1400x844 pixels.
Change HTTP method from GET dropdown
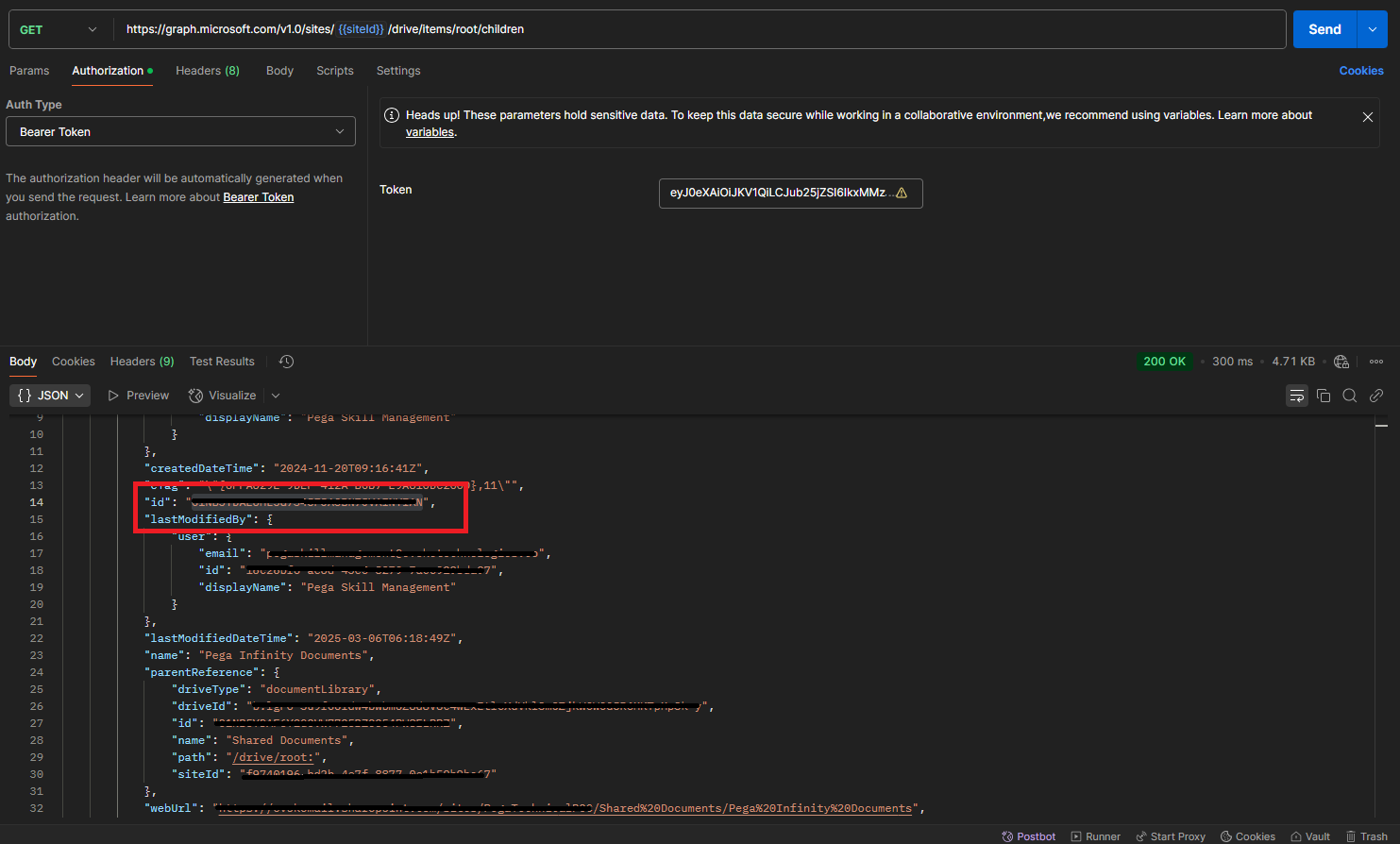pyautogui.click(x=59, y=29)
